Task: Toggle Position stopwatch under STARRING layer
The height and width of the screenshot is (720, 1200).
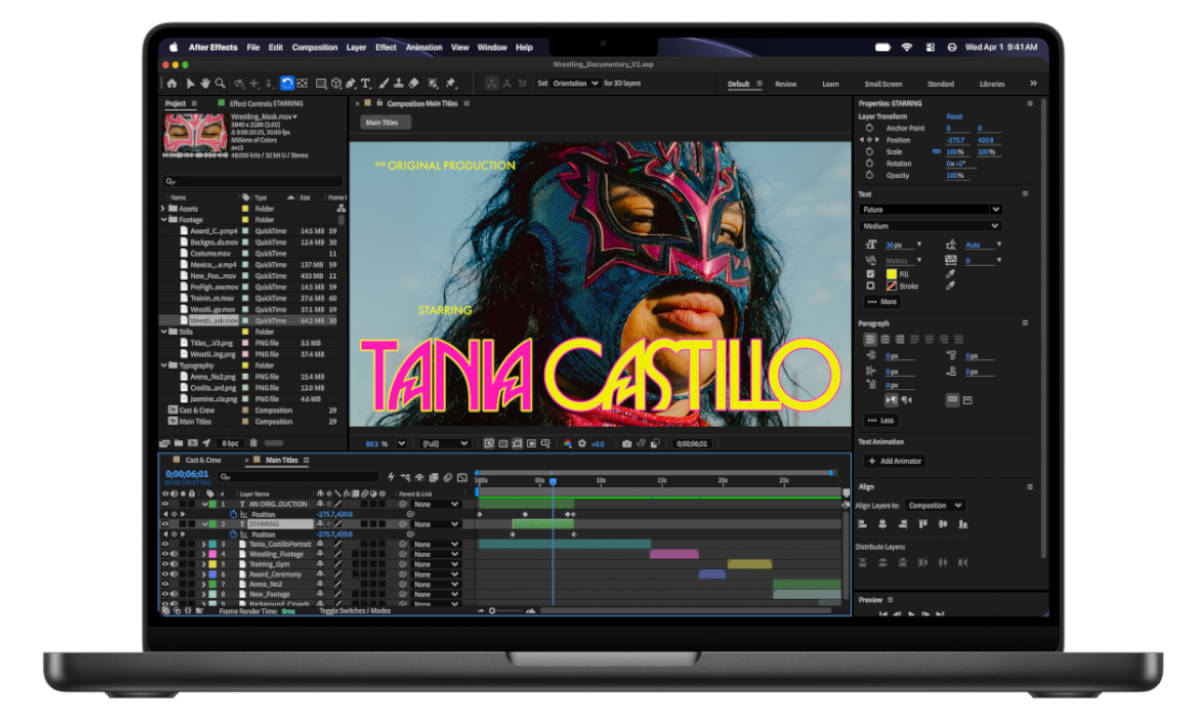Action: click(x=233, y=534)
